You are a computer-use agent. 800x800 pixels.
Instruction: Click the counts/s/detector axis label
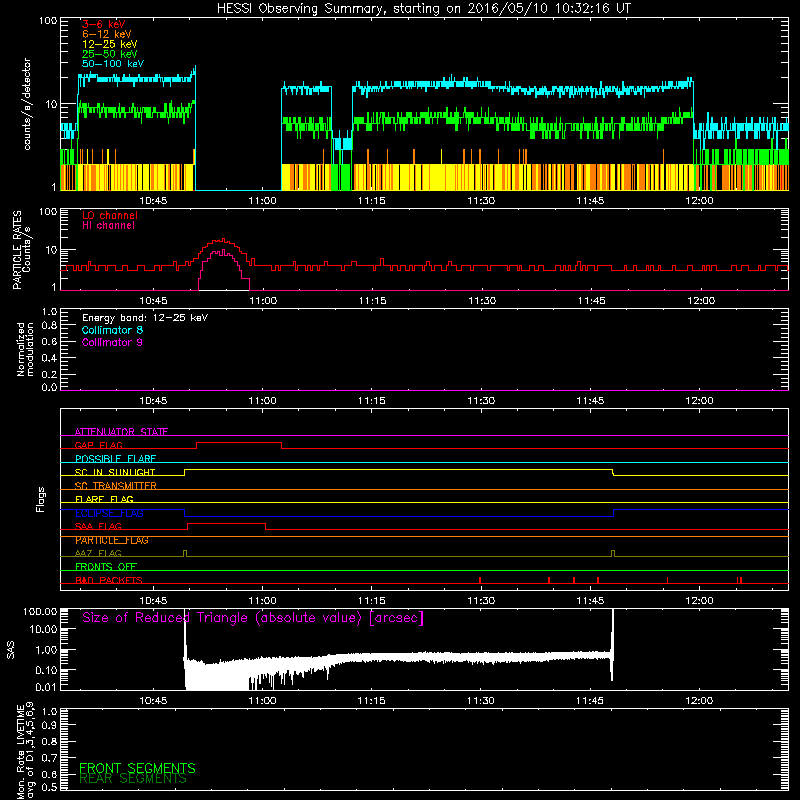[27, 104]
